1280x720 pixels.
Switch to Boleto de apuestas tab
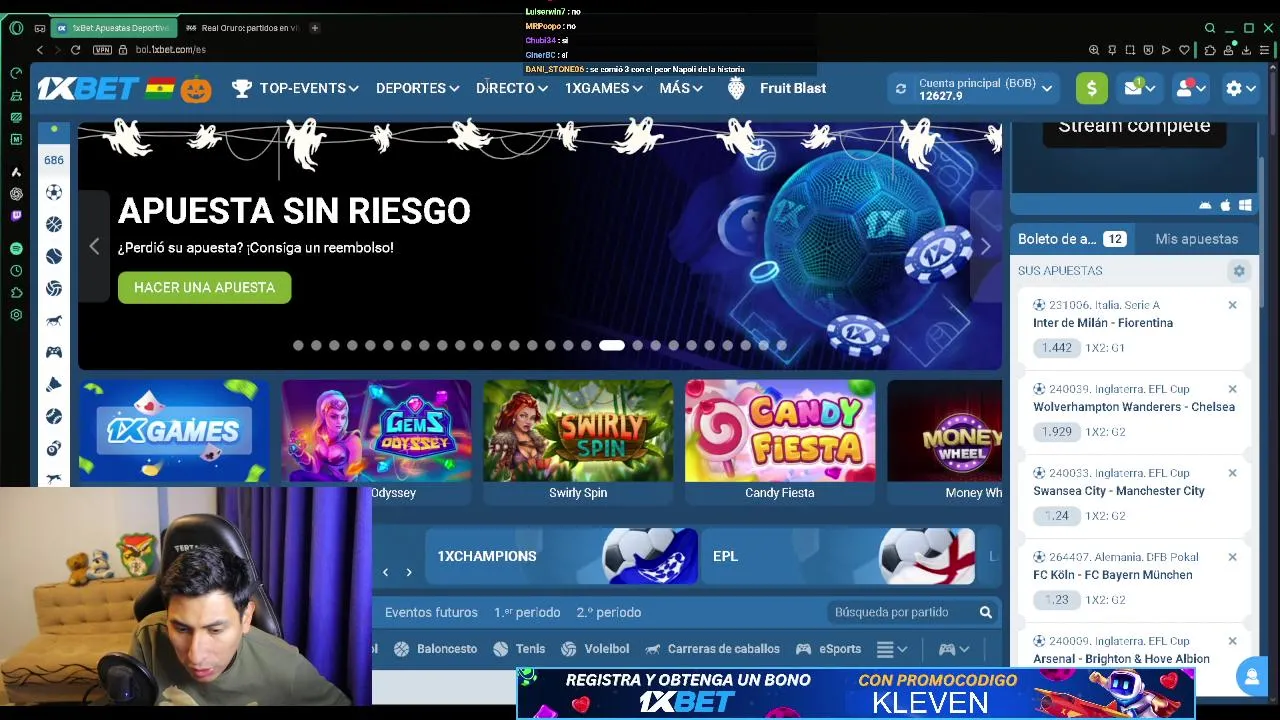pyautogui.click(x=1071, y=239)
